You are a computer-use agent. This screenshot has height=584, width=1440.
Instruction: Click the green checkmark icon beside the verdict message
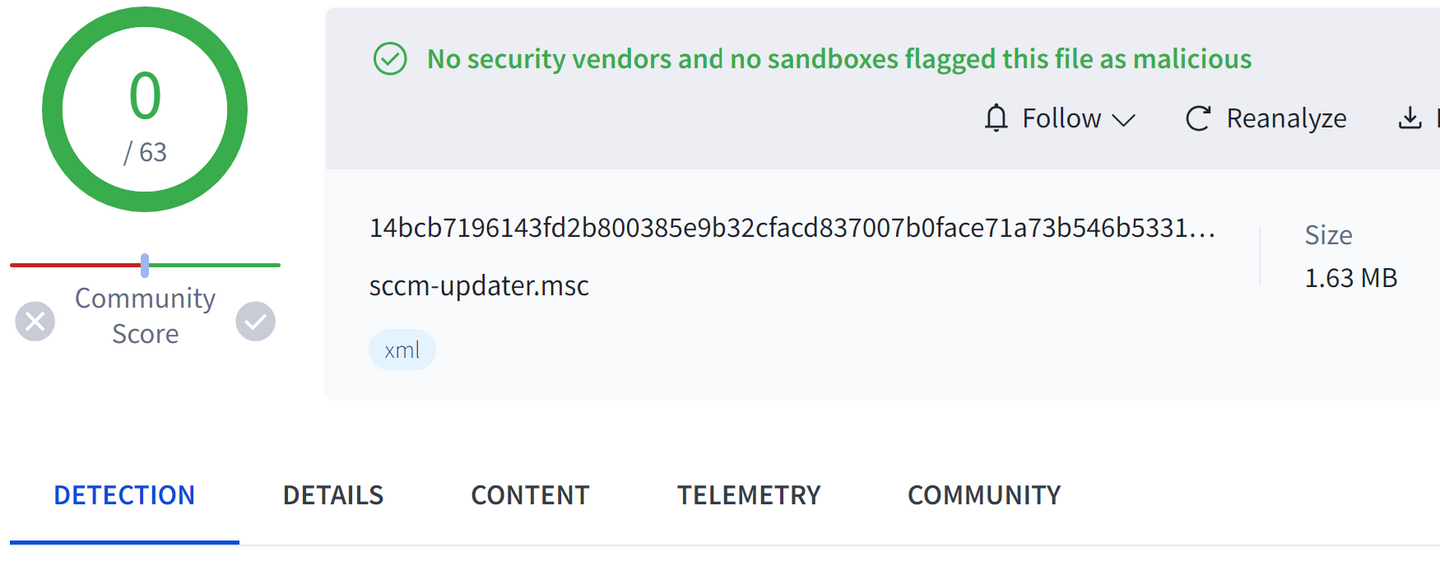click(390, 59)
